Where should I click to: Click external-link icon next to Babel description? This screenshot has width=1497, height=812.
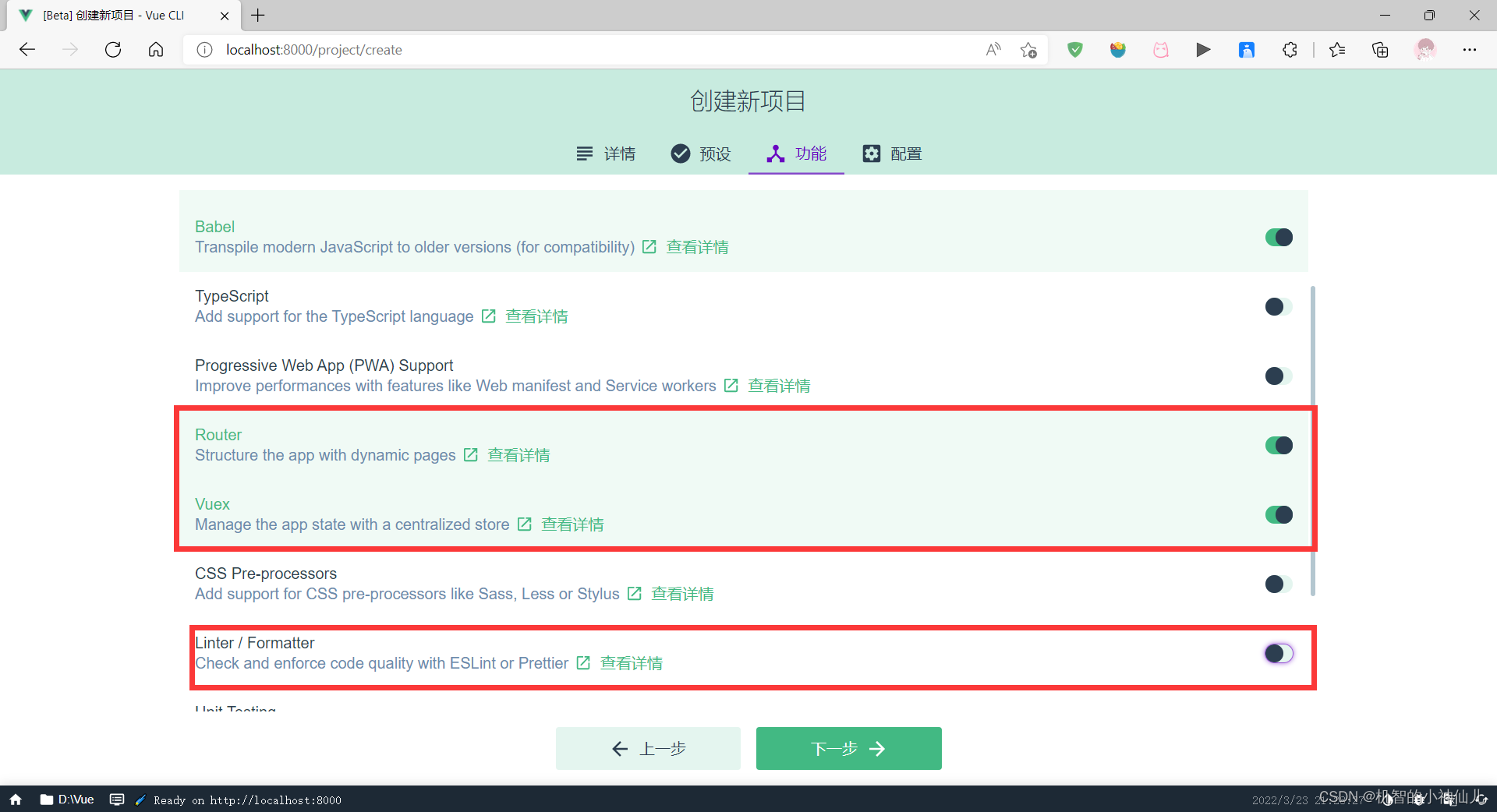click(649, 247)
